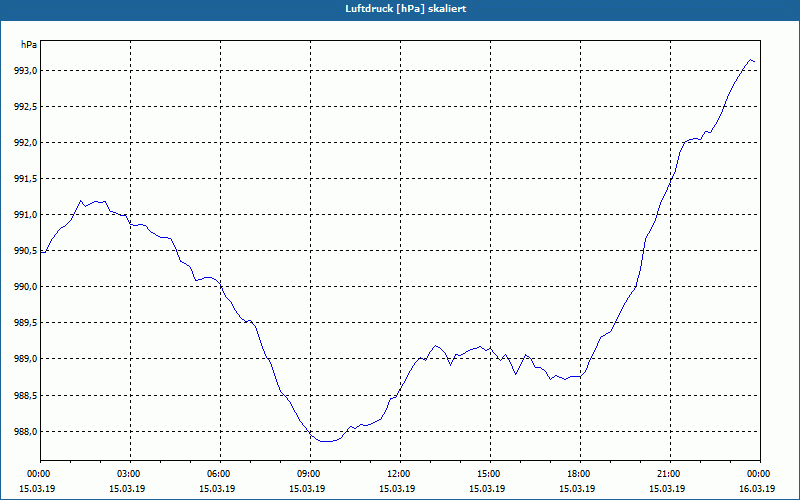
Task: Select the 991,5 y-axis label
Action: click(x=26, y=179)
